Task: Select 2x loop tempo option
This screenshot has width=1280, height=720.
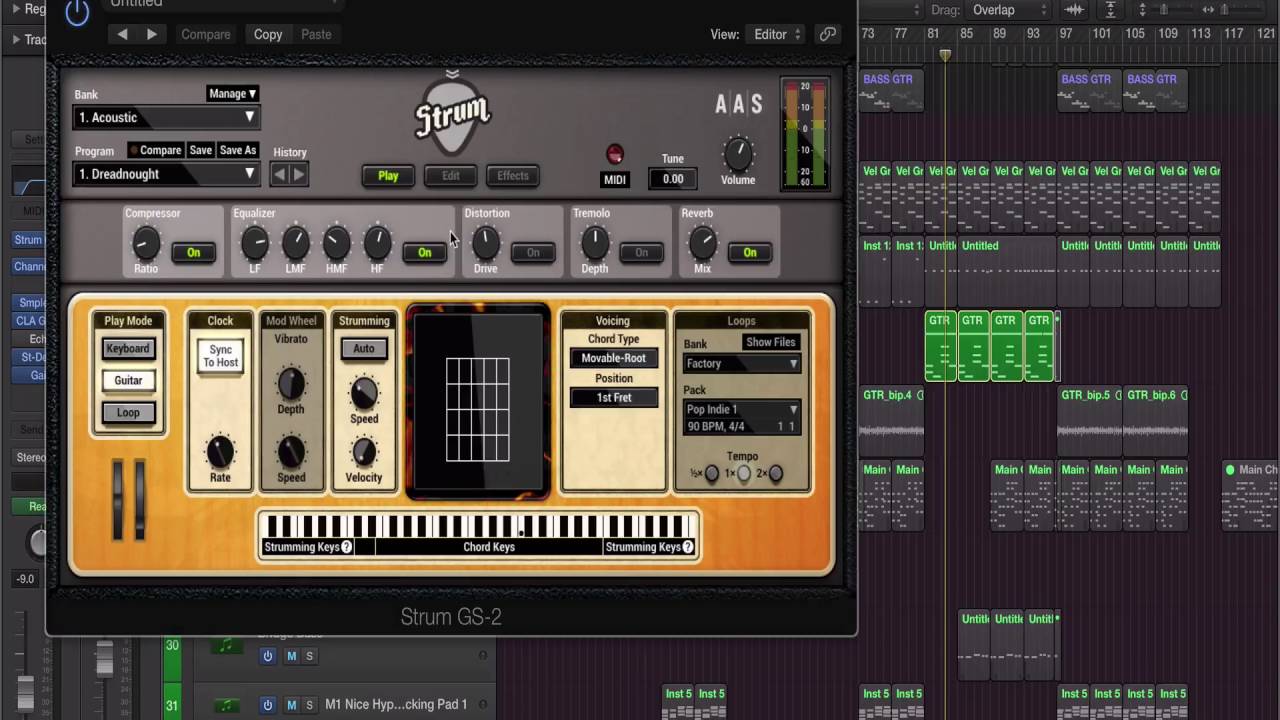Action: [775, 474]
